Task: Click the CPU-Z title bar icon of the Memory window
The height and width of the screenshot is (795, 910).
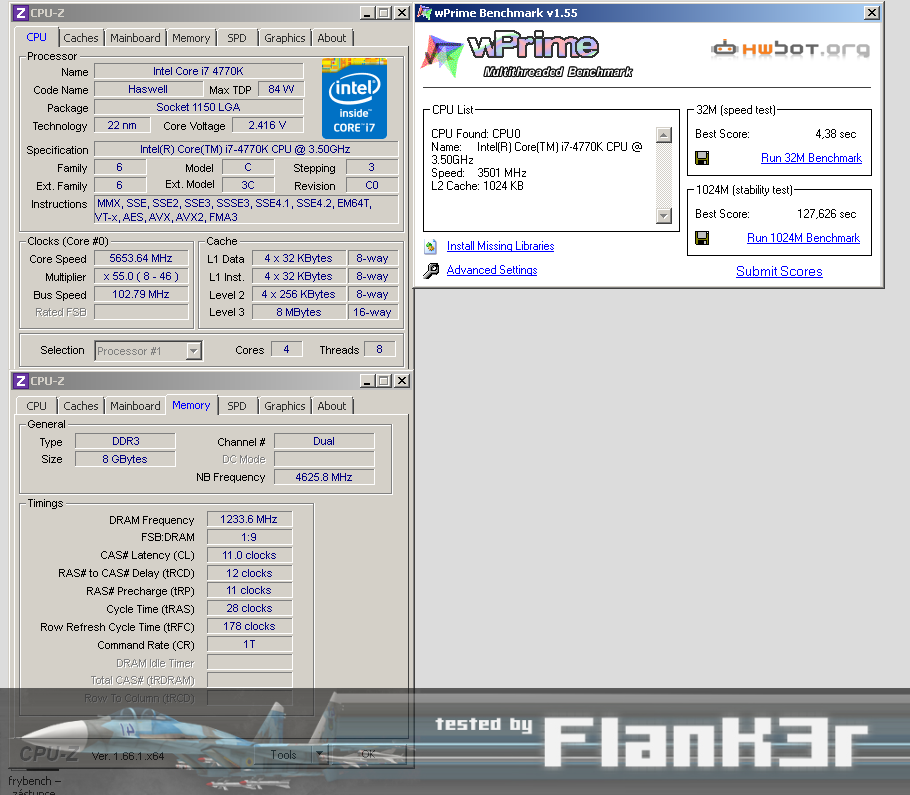Action: pyautogui.click(x=20, y=381)
